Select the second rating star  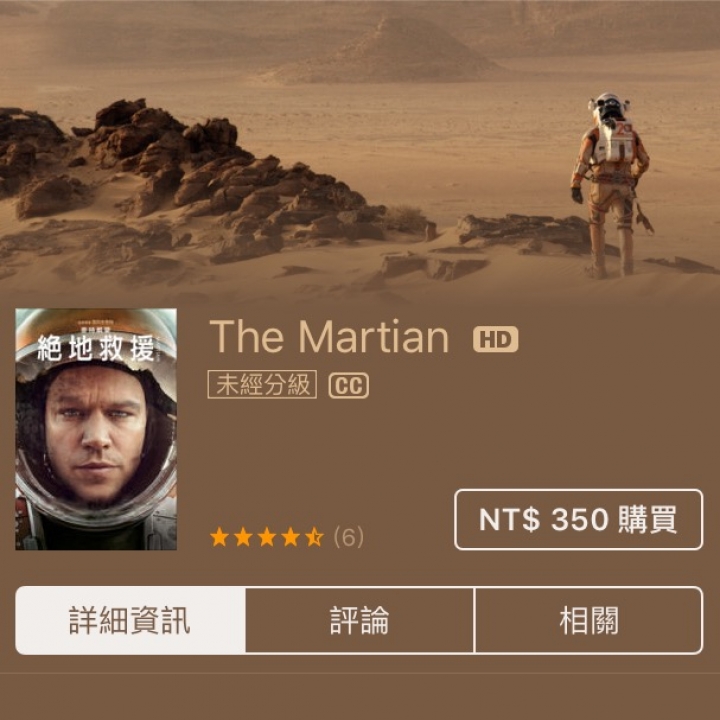pyautogui.click(x=243, y=537)
